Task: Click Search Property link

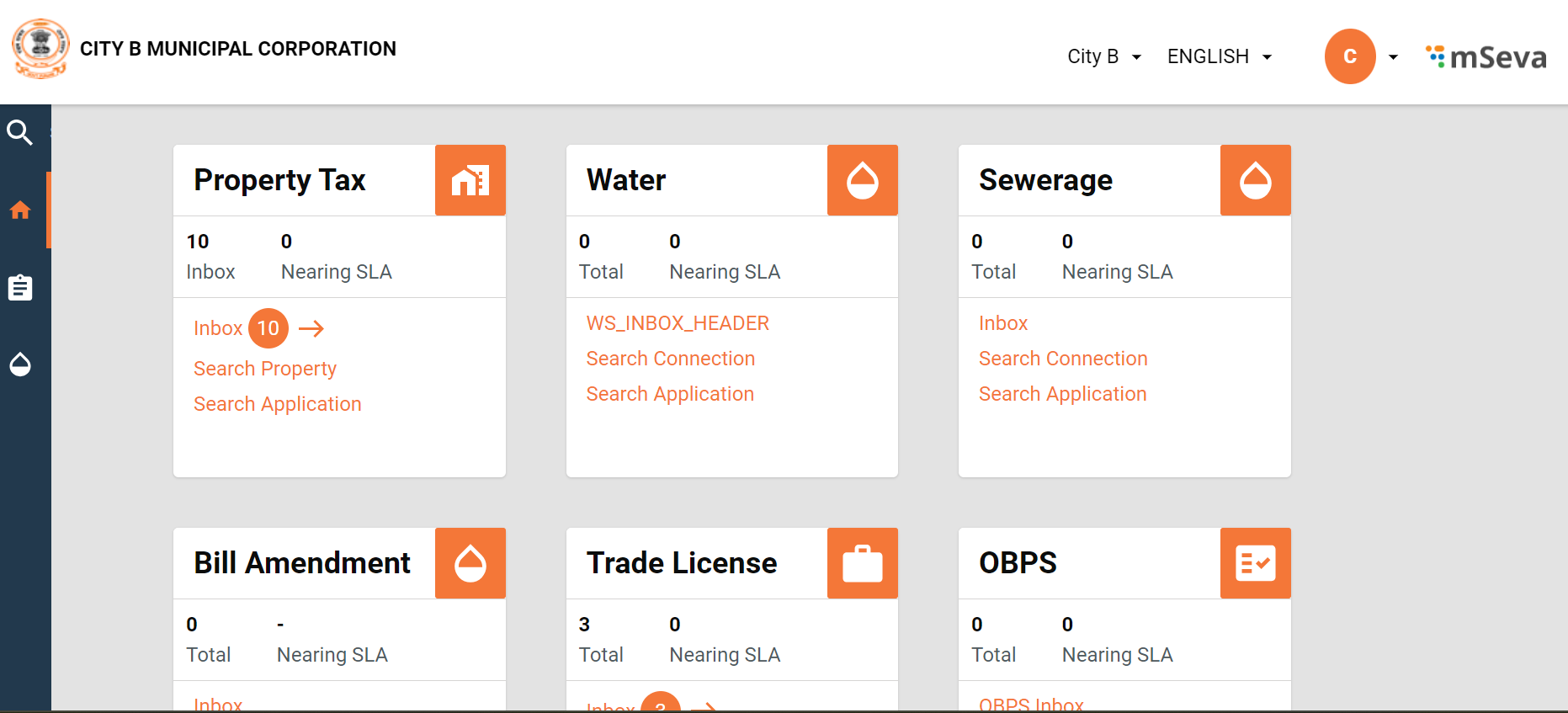Action: click(x=265, y=369)
